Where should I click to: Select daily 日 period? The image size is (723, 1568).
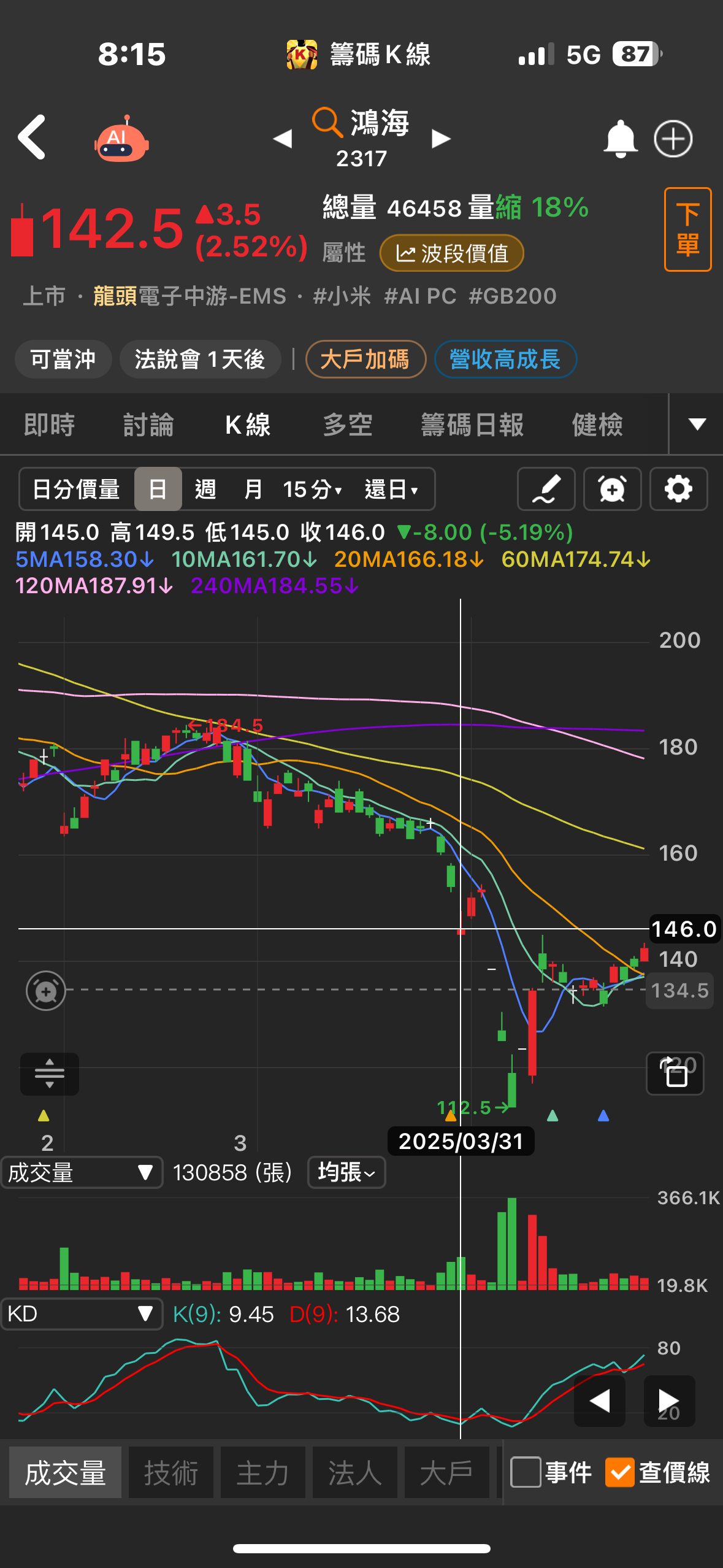[158, 489]
